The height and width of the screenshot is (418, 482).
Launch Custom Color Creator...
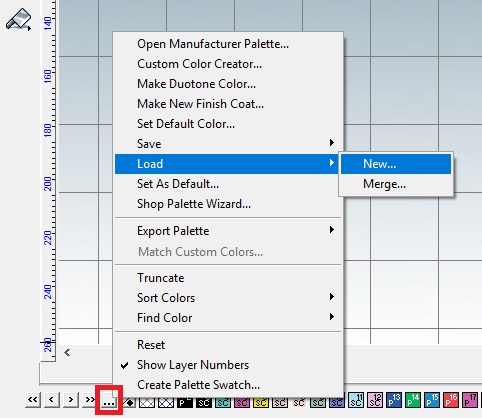(228, 64)
